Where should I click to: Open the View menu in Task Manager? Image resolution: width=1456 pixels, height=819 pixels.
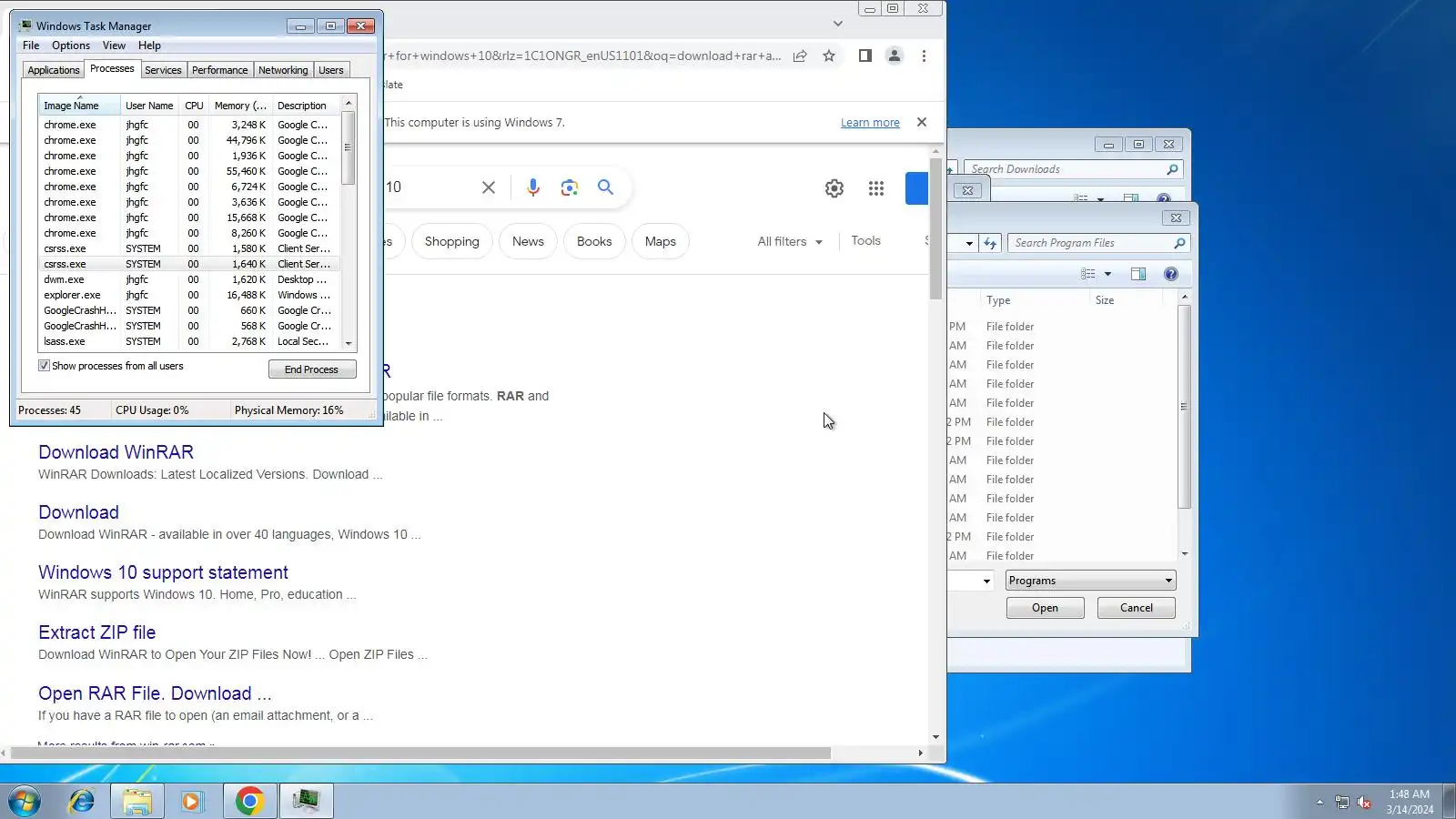[114, 45]
